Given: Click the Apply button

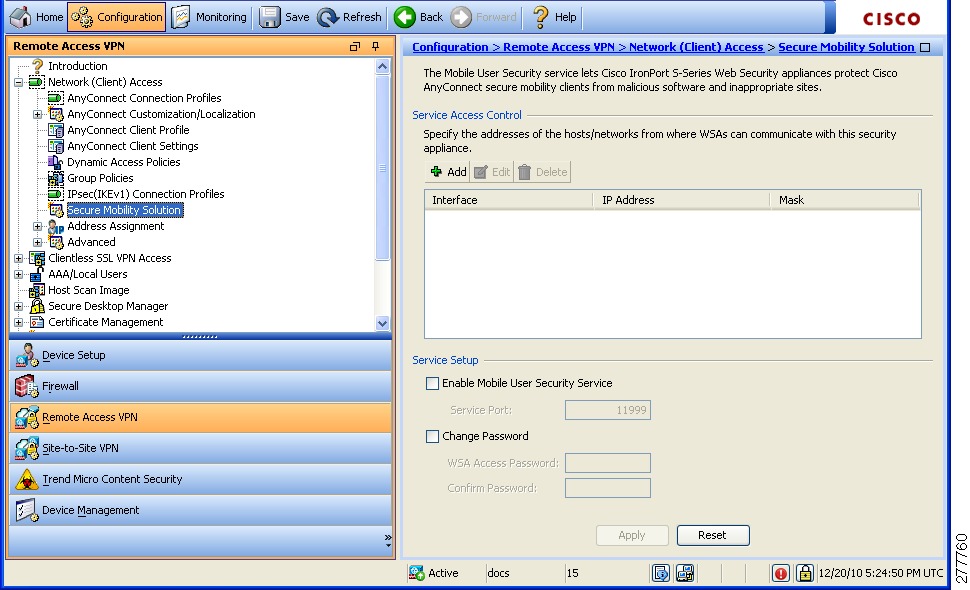Looking at the screenshot, I should [632, 536].
